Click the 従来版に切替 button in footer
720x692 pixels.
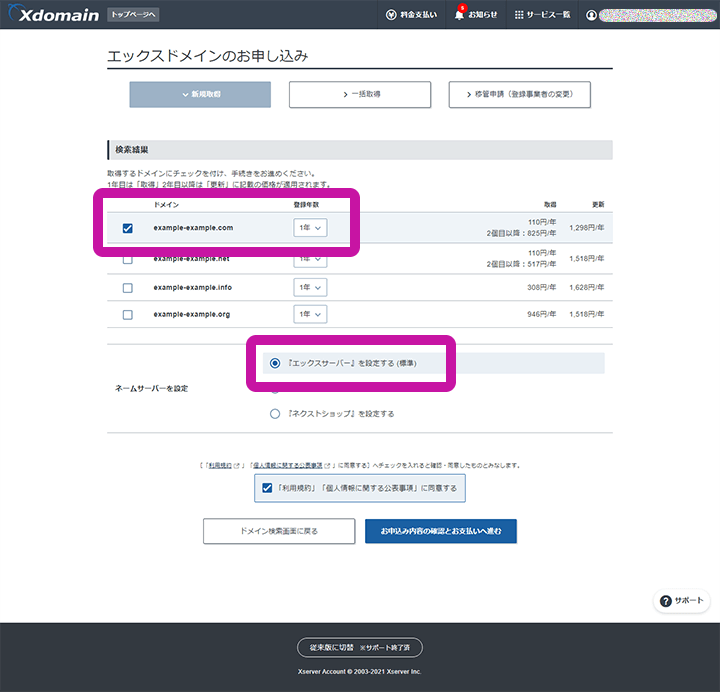[x=359, y=648]
